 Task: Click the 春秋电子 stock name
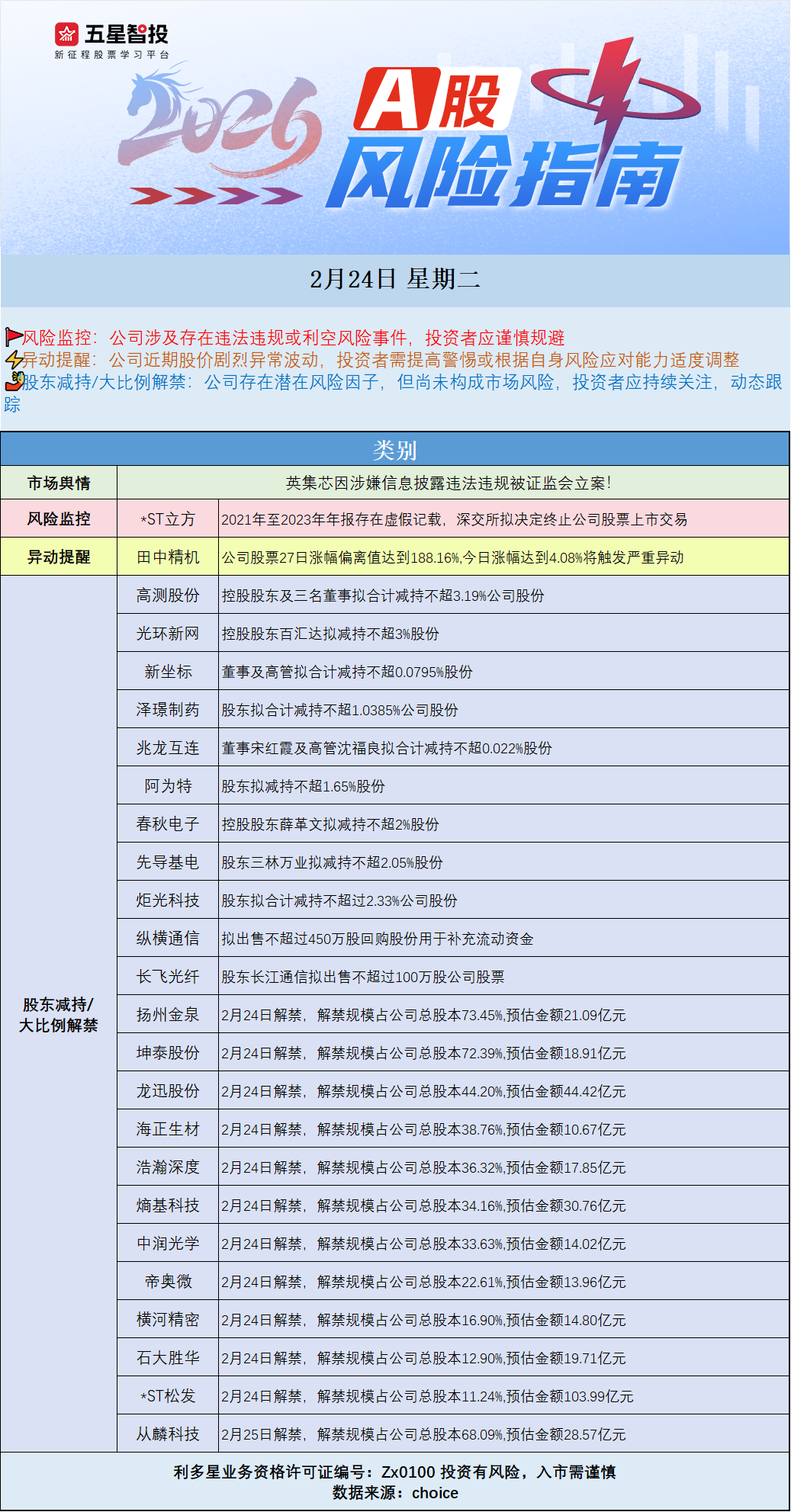pyautogui.click(x=168, y=824)
